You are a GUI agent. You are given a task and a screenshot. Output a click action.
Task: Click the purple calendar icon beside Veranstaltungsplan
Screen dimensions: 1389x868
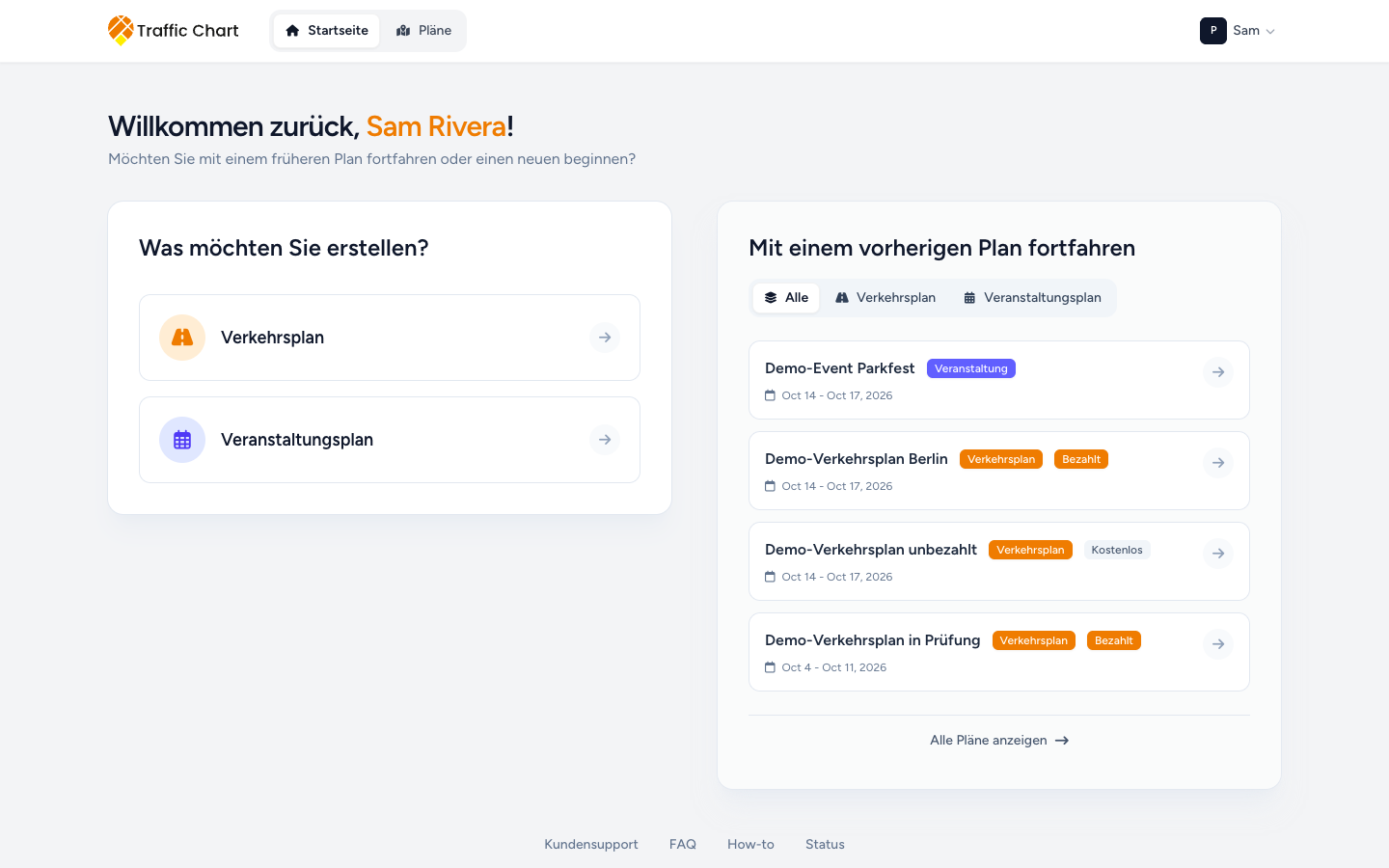point(182,440)
